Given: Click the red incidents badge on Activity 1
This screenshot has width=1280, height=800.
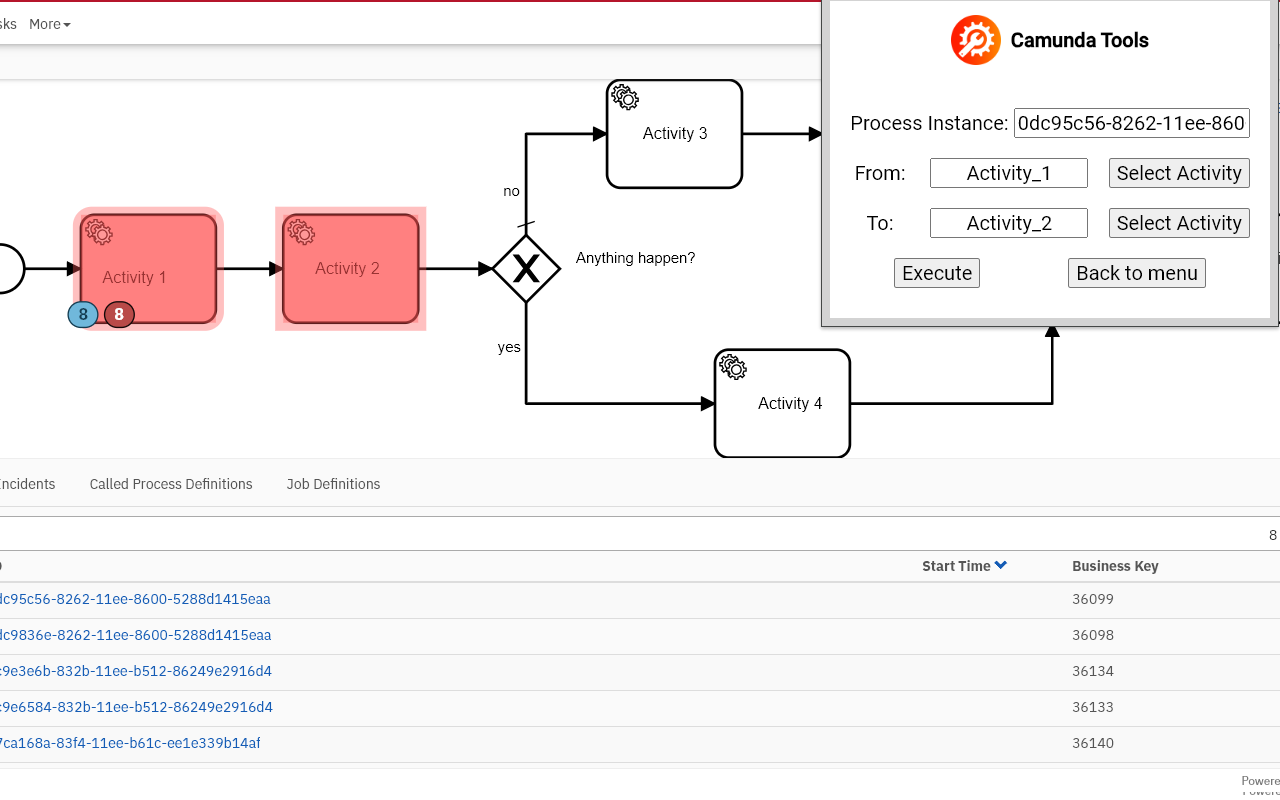Looking at the screenshot, I should 119,315.
